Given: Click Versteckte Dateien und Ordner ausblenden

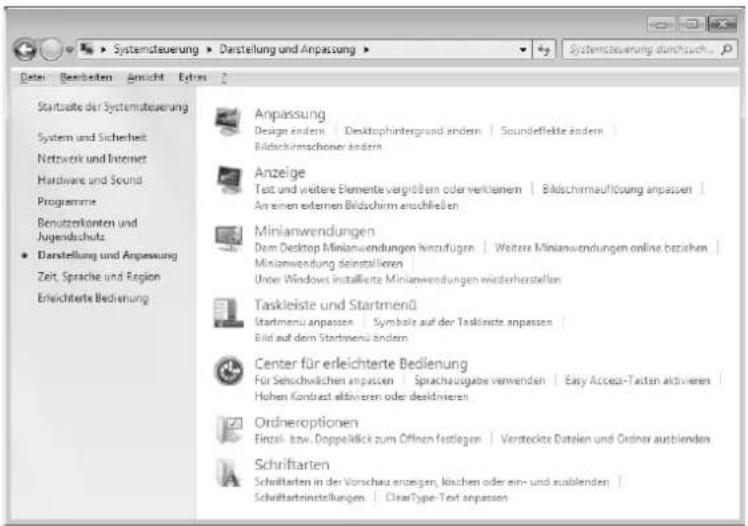Looking at the screenshot, I should pyautogui.click(x=605, y=439).
